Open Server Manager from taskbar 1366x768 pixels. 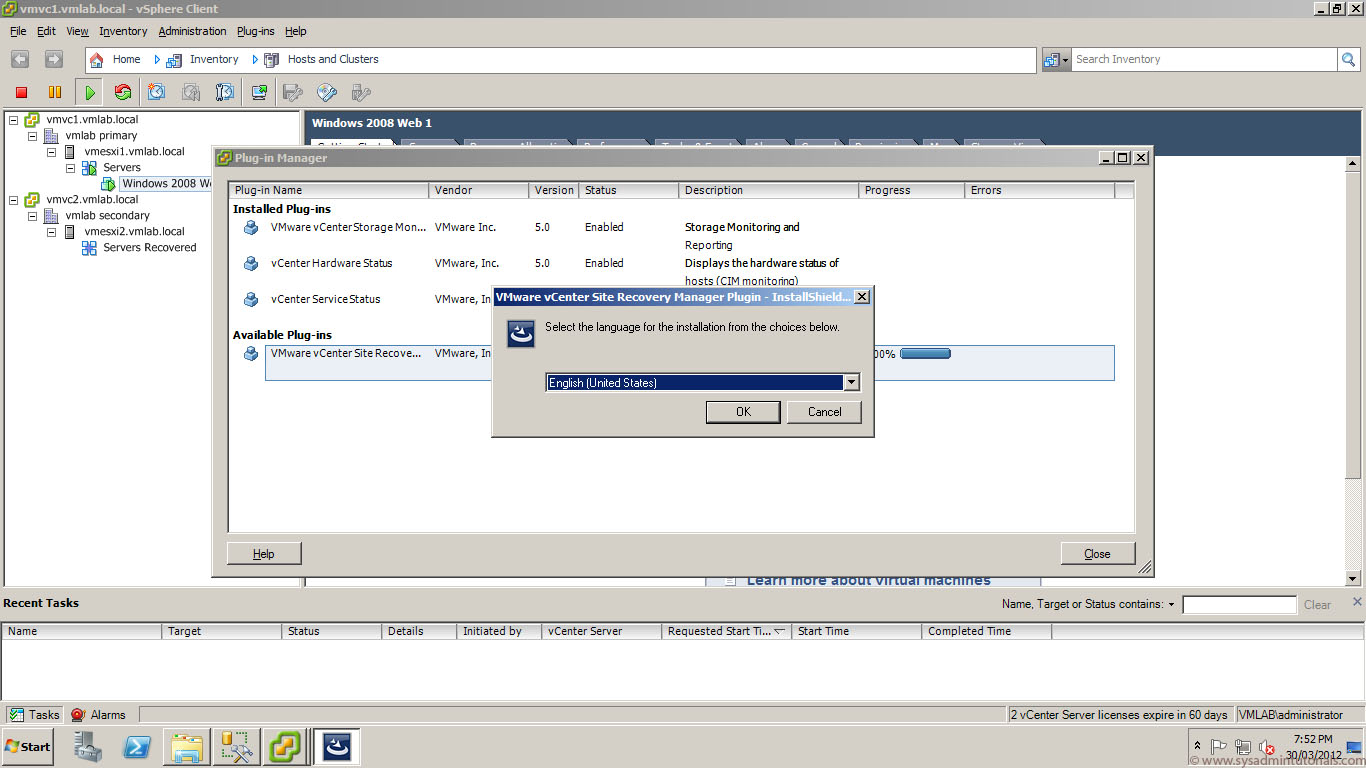tap(88, 747)
